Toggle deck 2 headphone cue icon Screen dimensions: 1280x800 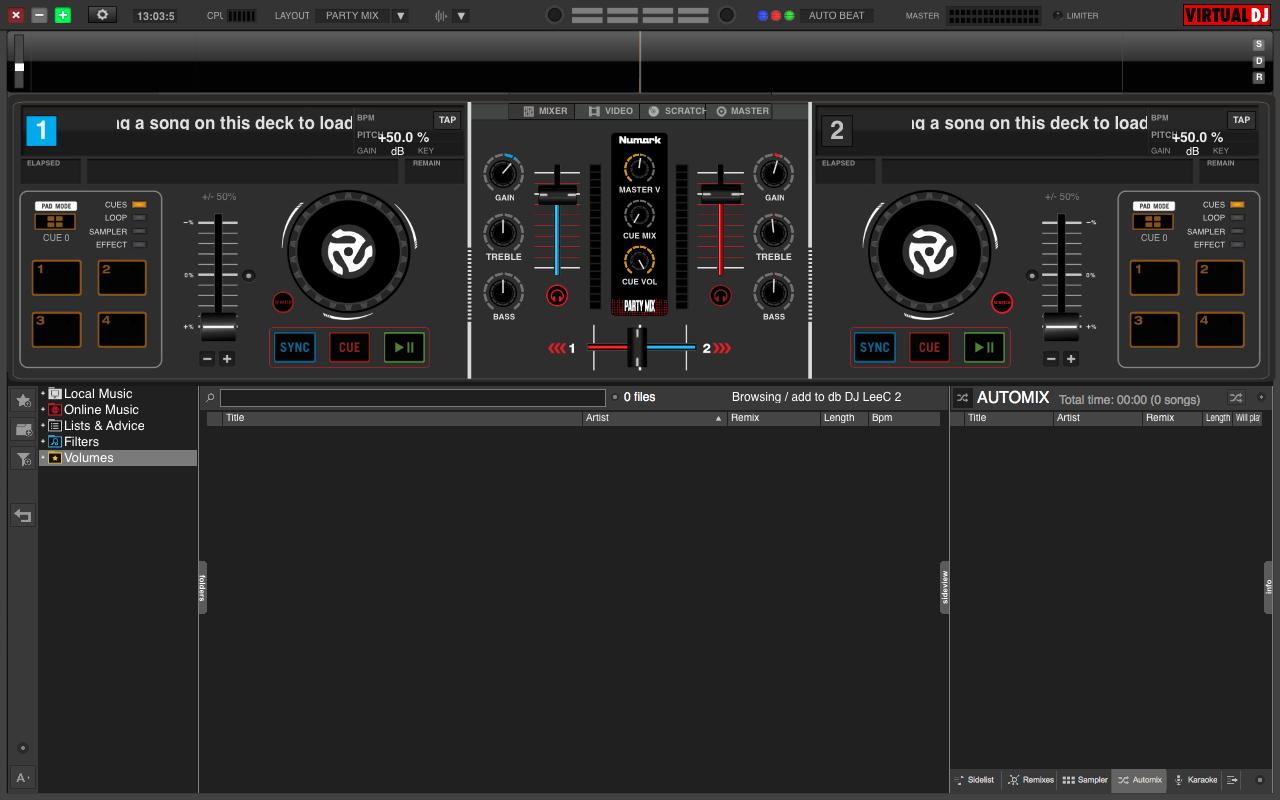click(720, 295)
